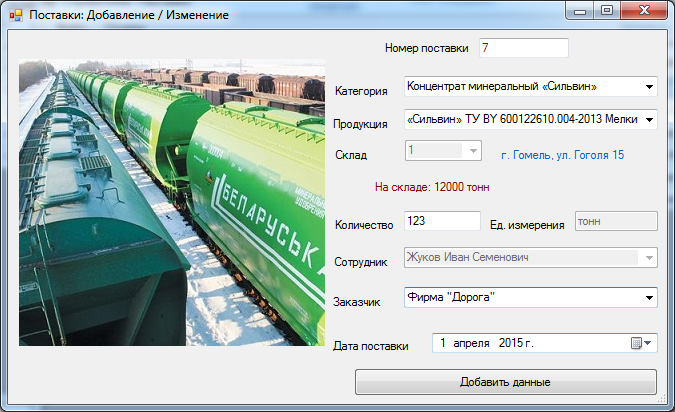Minimize the Поставки window
Image resolution: width=675 pixels, height=412 pixels.
click(x=579, y=11)
